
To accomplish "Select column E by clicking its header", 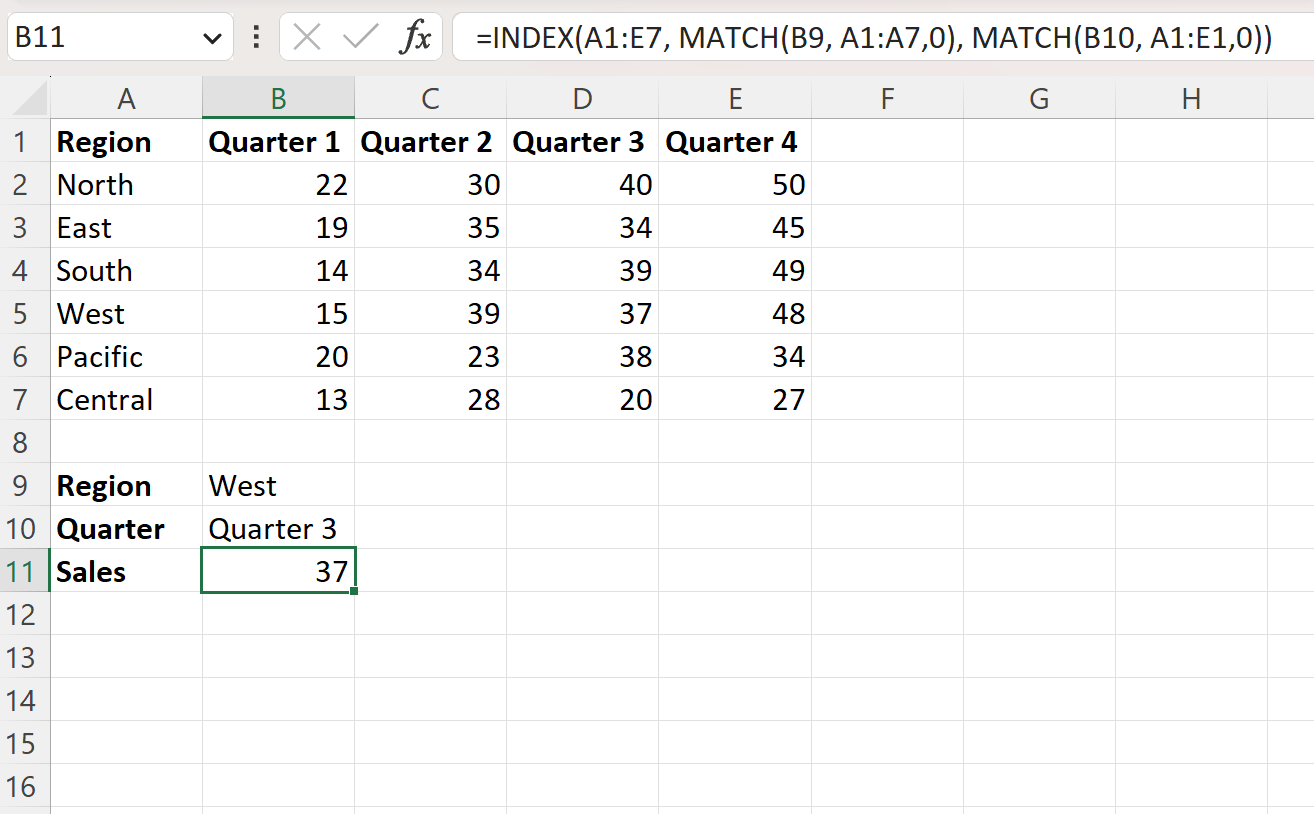I will [x=735, y=98].
